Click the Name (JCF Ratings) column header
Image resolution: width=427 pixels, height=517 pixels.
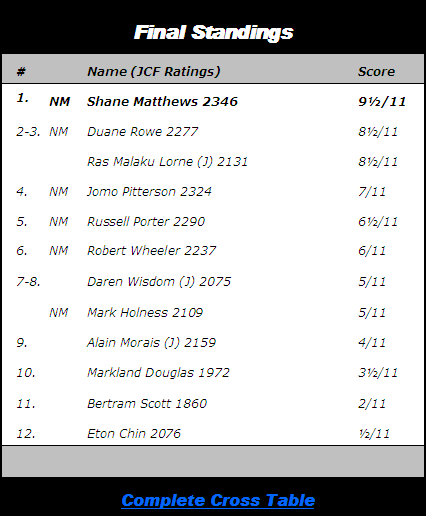(154, 72)
